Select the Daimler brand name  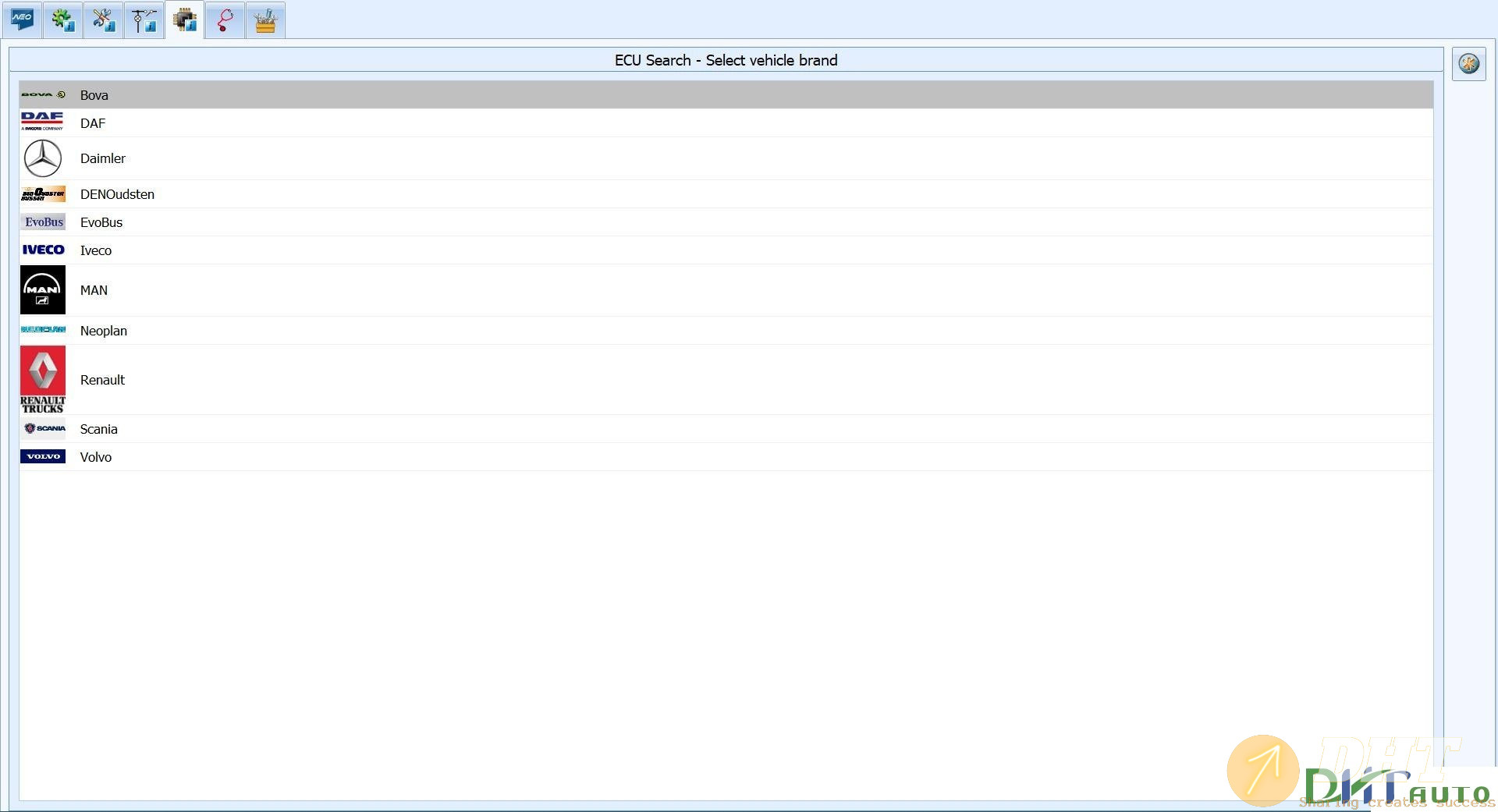click(103, 158)
